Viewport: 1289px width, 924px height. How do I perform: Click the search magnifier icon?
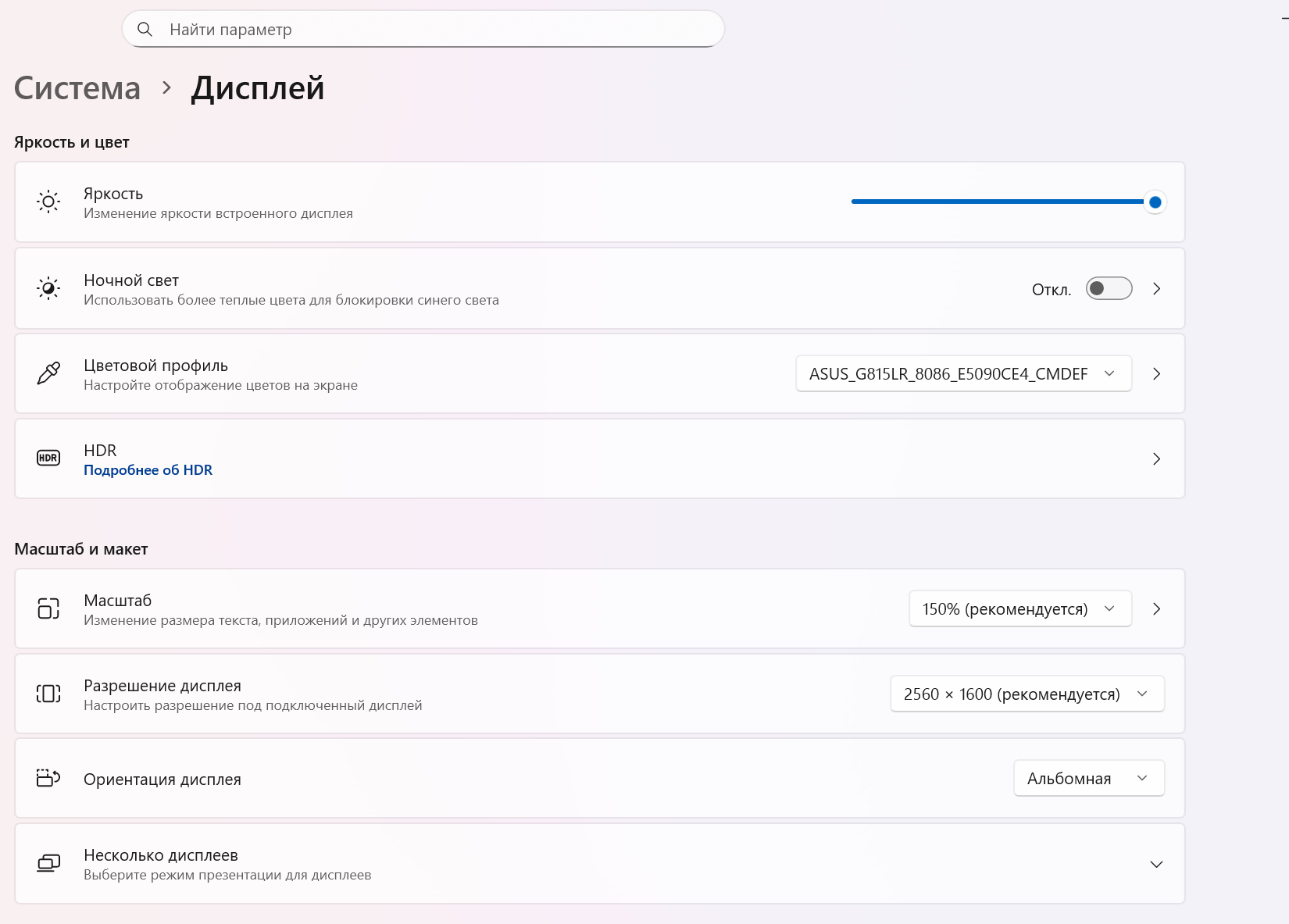(145, 30)
